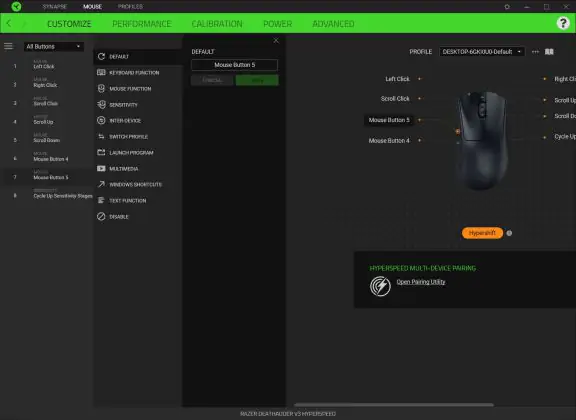This screenshot has height=420, width=576.
Task: Click the Default reset icon
Action: click(101, 56)
